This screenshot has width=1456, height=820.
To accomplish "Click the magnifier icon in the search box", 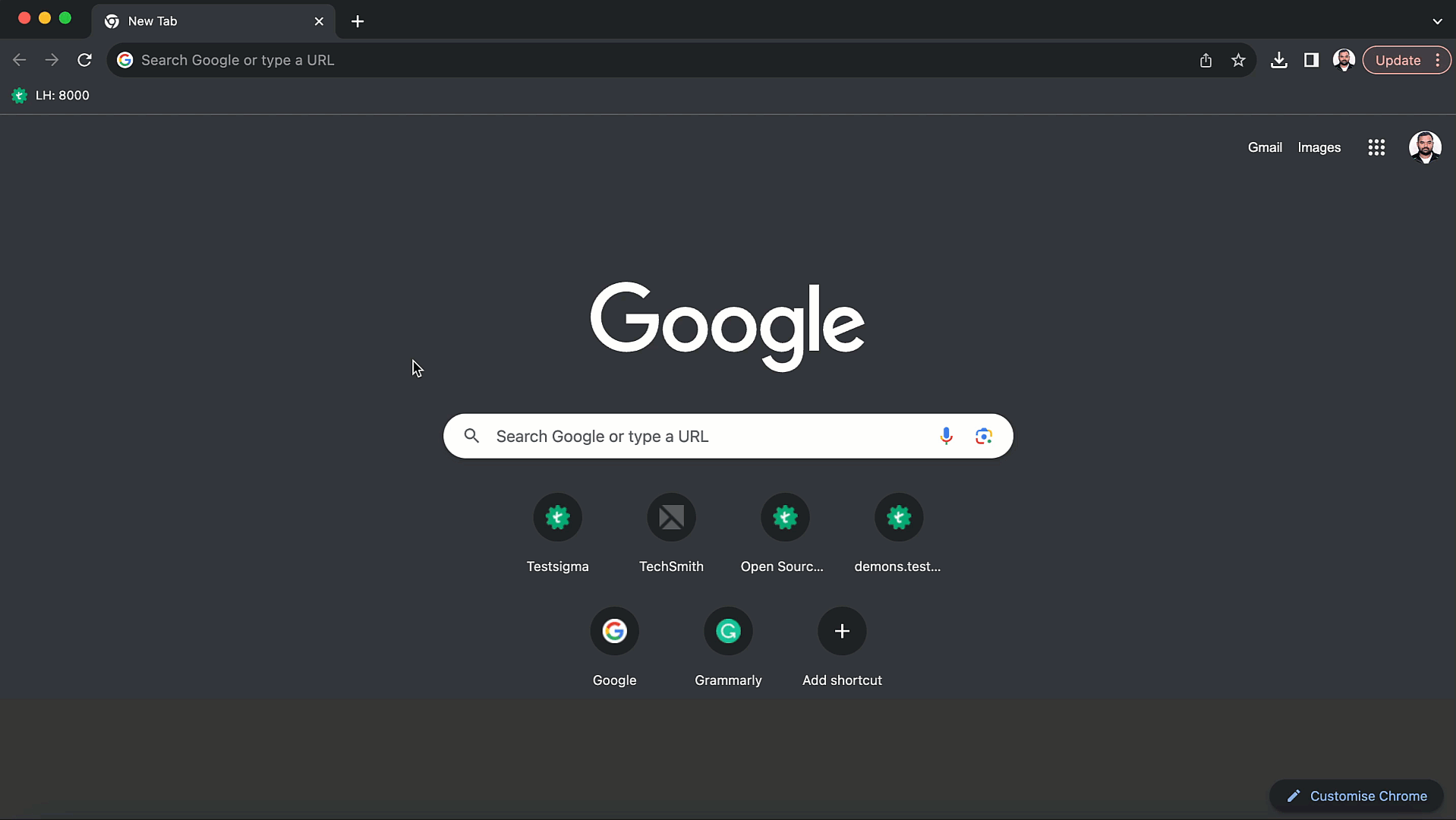I will pyautogui.click(x=471, y=436).
